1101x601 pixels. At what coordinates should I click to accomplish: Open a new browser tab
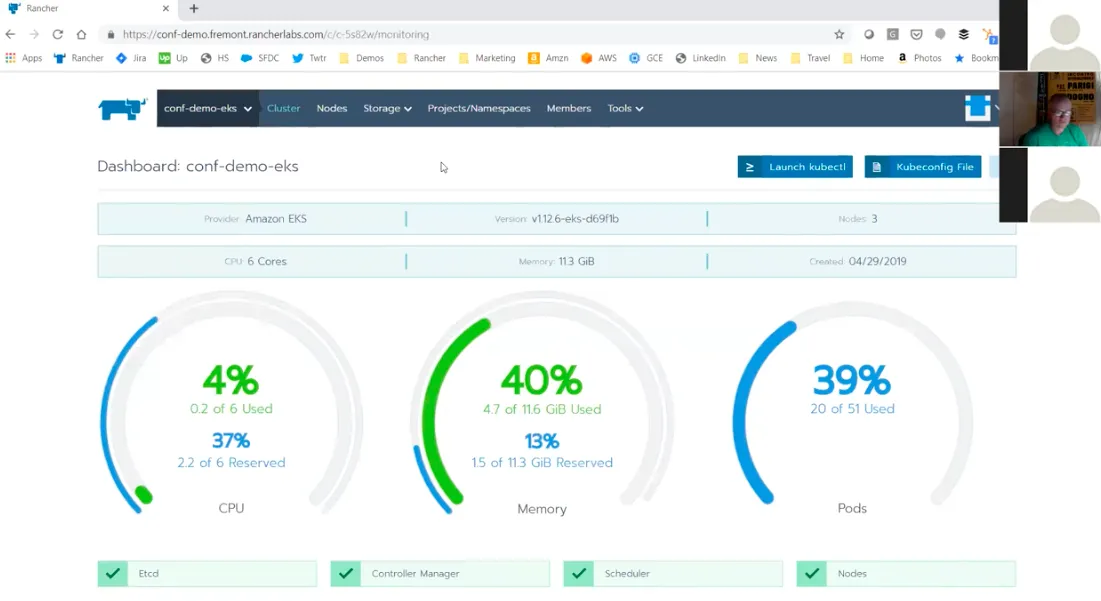click(194, 8)
